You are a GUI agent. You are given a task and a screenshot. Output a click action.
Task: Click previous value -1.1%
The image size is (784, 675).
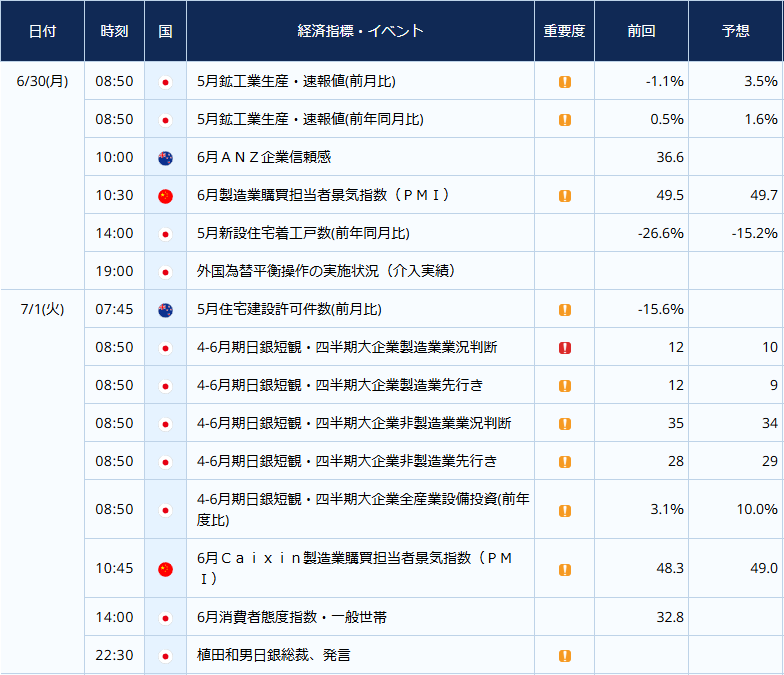664,81
